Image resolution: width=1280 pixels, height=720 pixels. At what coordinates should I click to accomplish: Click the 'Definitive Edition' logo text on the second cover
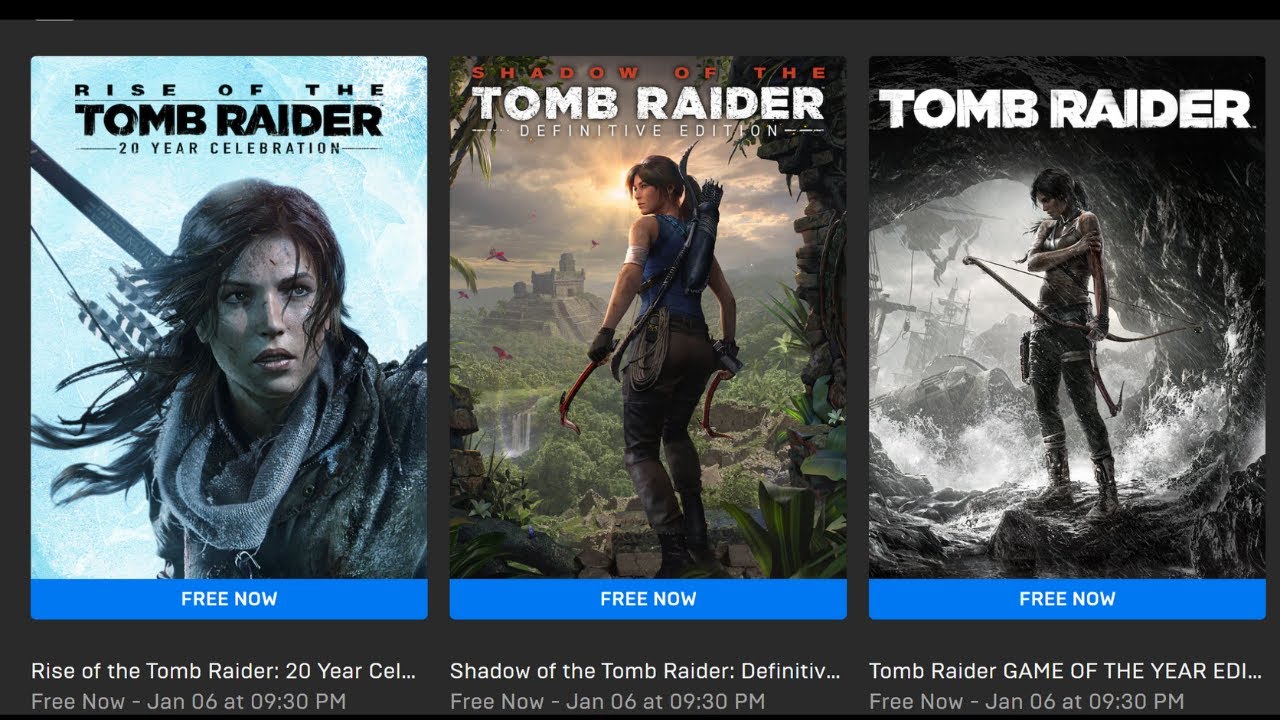click(x=648, y=130)
